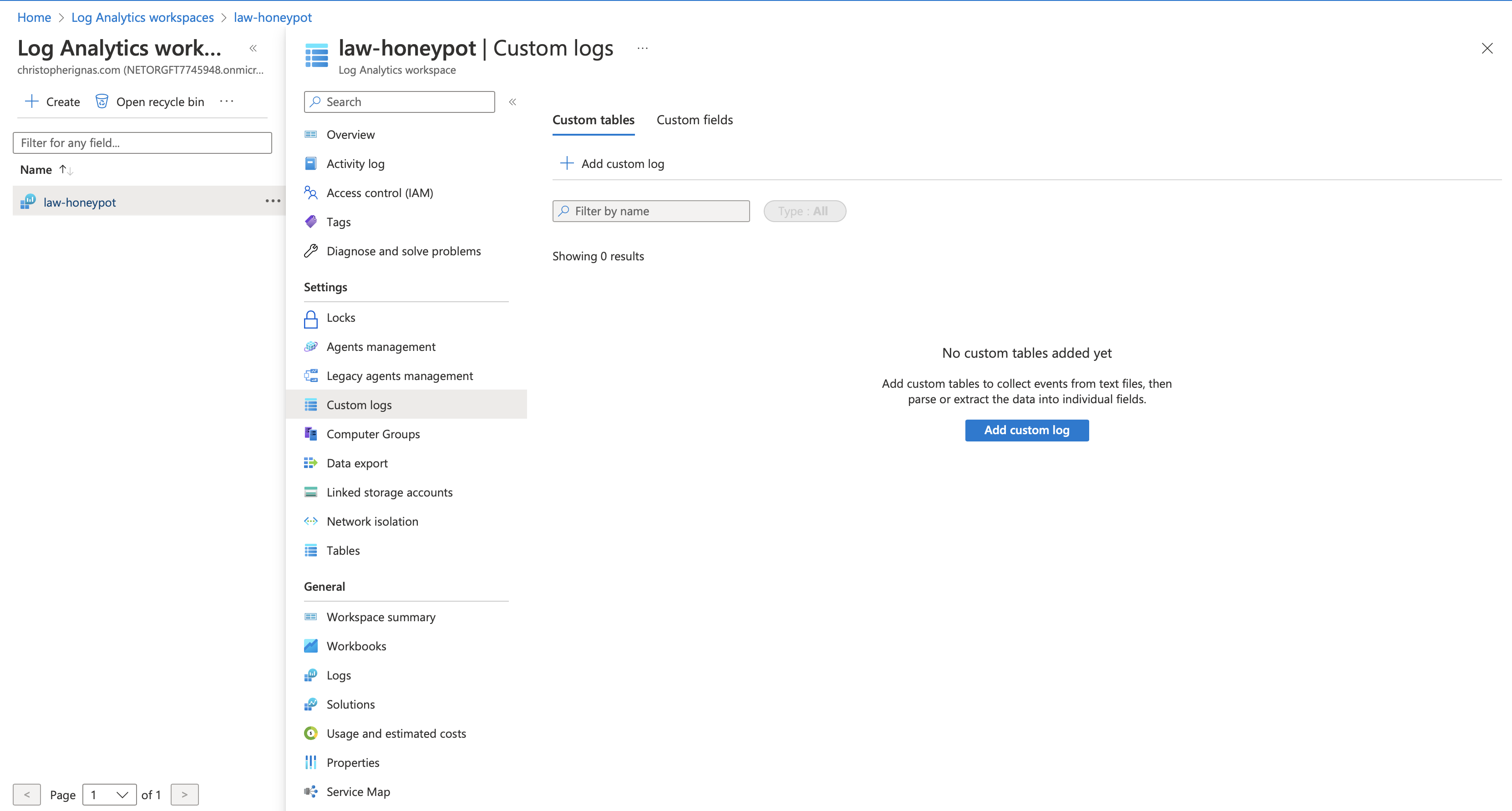Click the Service Map icon
The height and width of the screenshot is (811, 1512).
tap(310, 791)
